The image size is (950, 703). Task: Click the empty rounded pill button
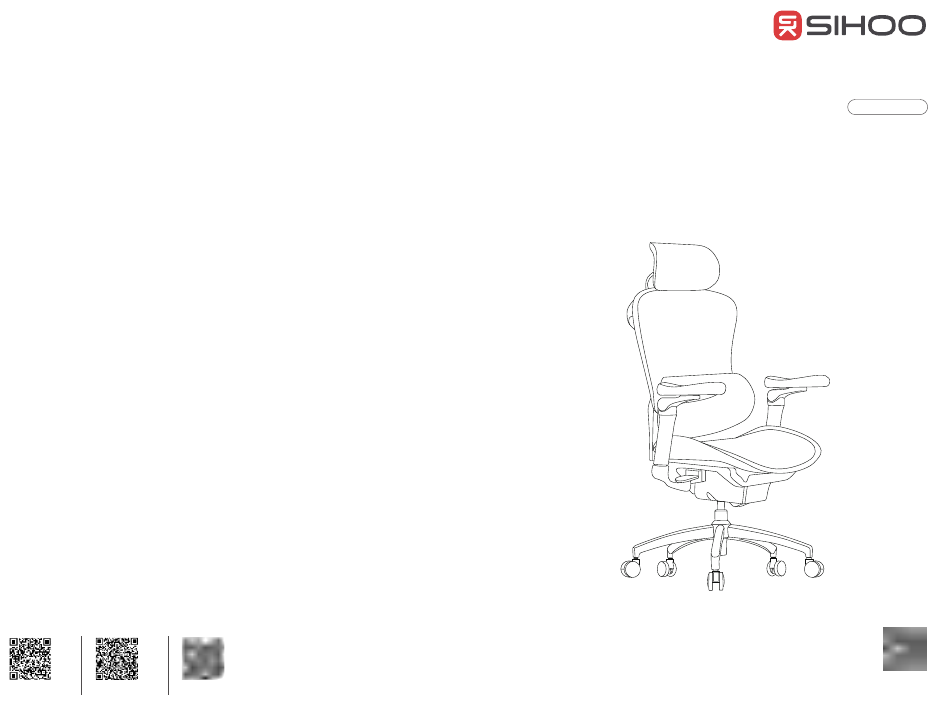coord(887,107)
